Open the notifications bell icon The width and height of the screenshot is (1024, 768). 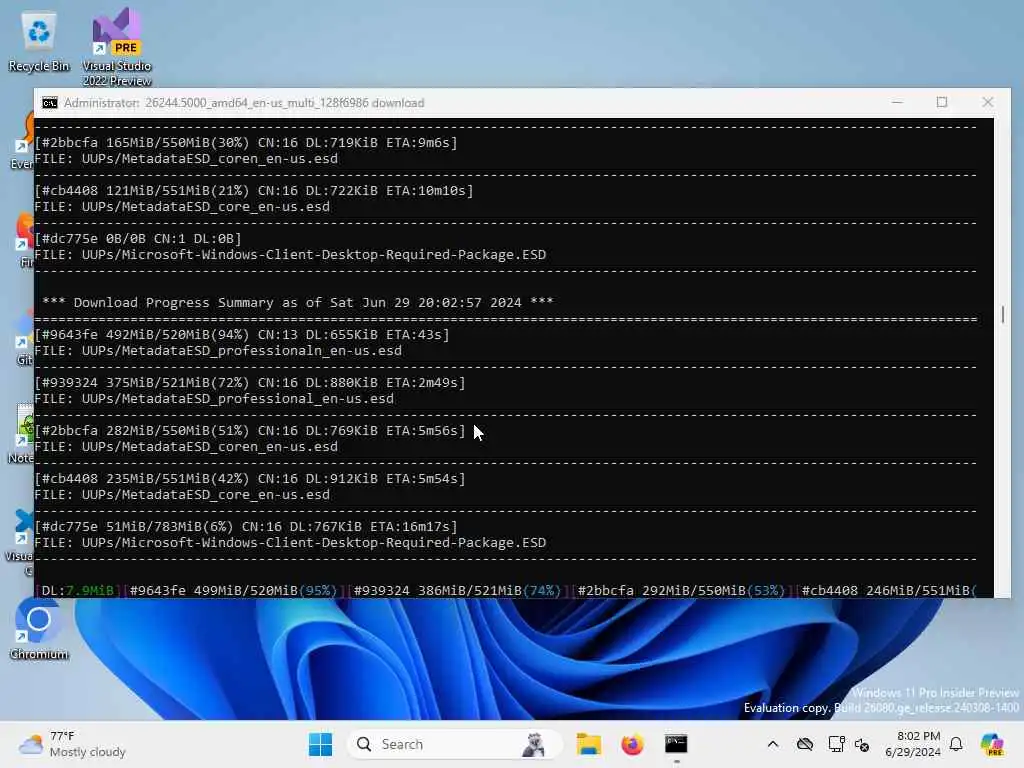[956, 744]
